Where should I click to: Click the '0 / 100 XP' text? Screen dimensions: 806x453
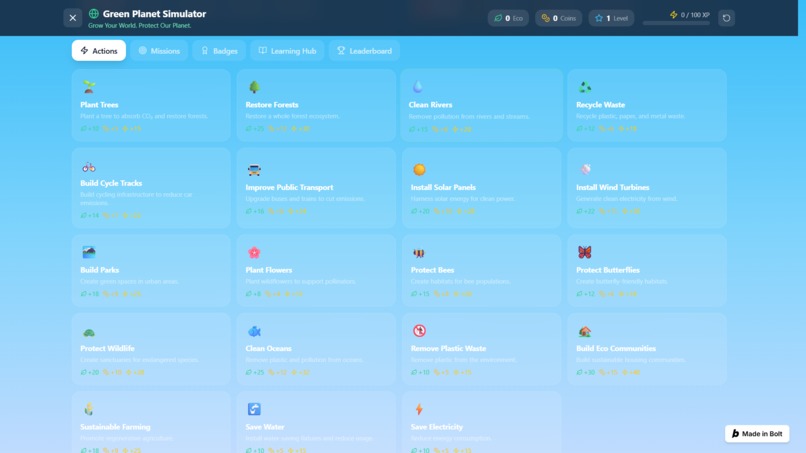click(695, 15)
